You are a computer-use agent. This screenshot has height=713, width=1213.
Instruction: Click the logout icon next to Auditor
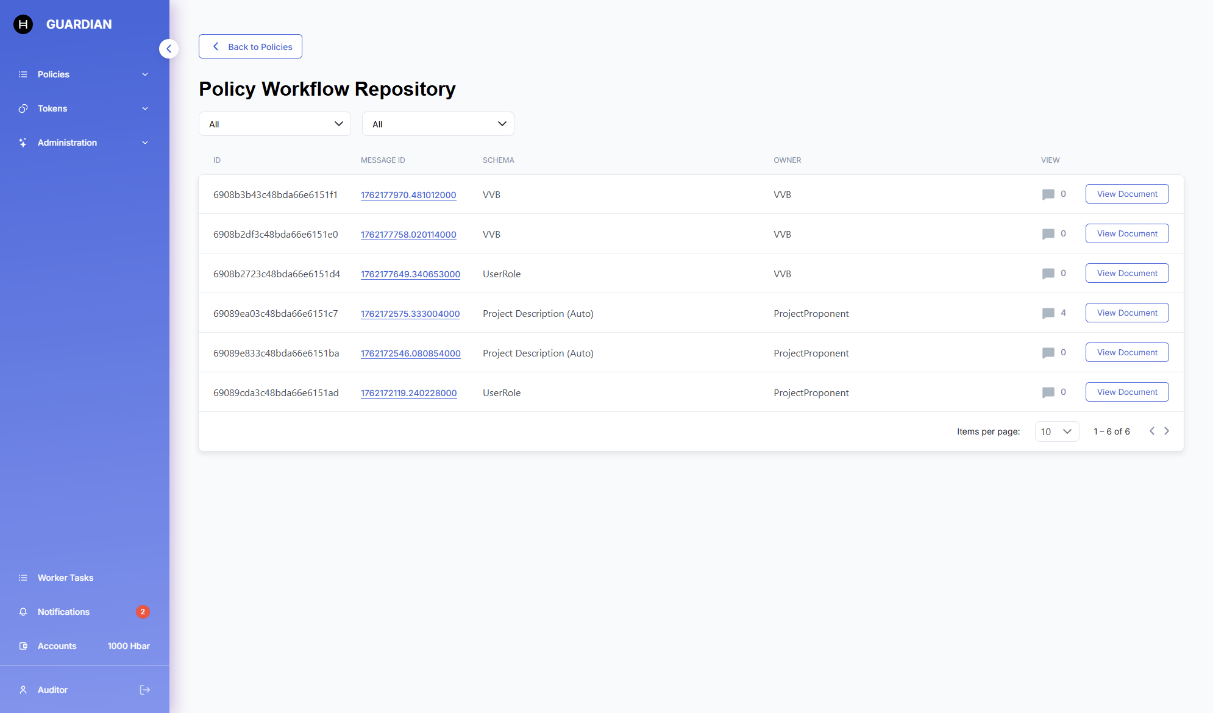pyautogui.click(x=145, y=690)
